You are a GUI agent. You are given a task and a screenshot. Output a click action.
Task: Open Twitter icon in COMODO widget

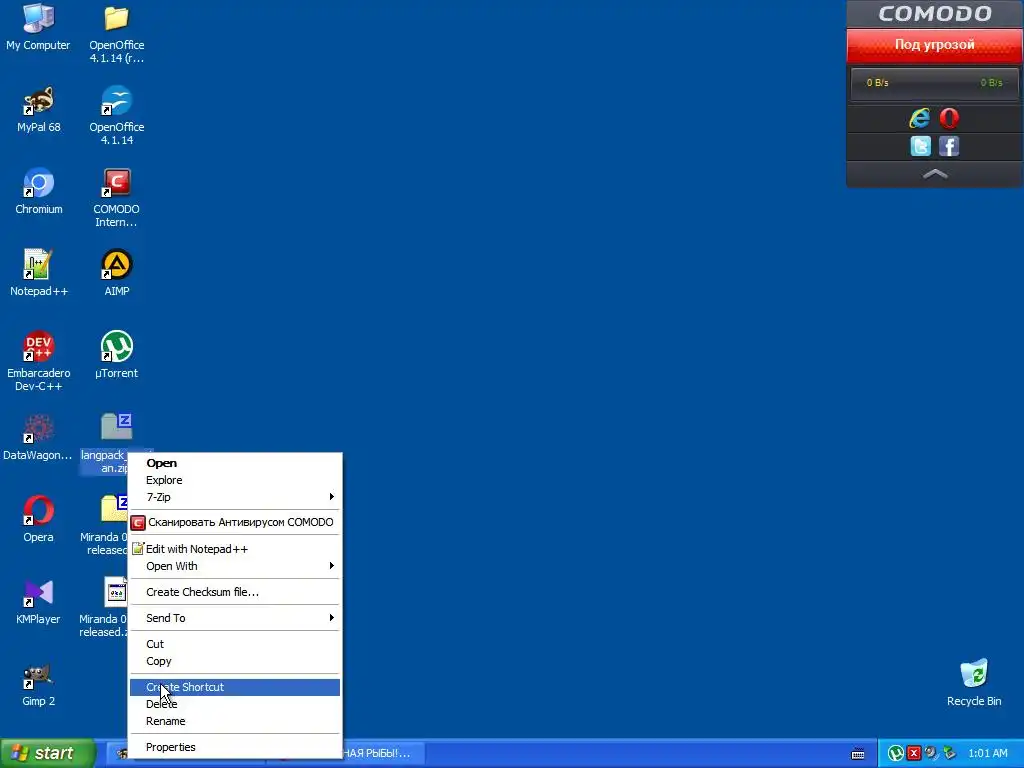[920, 146]
